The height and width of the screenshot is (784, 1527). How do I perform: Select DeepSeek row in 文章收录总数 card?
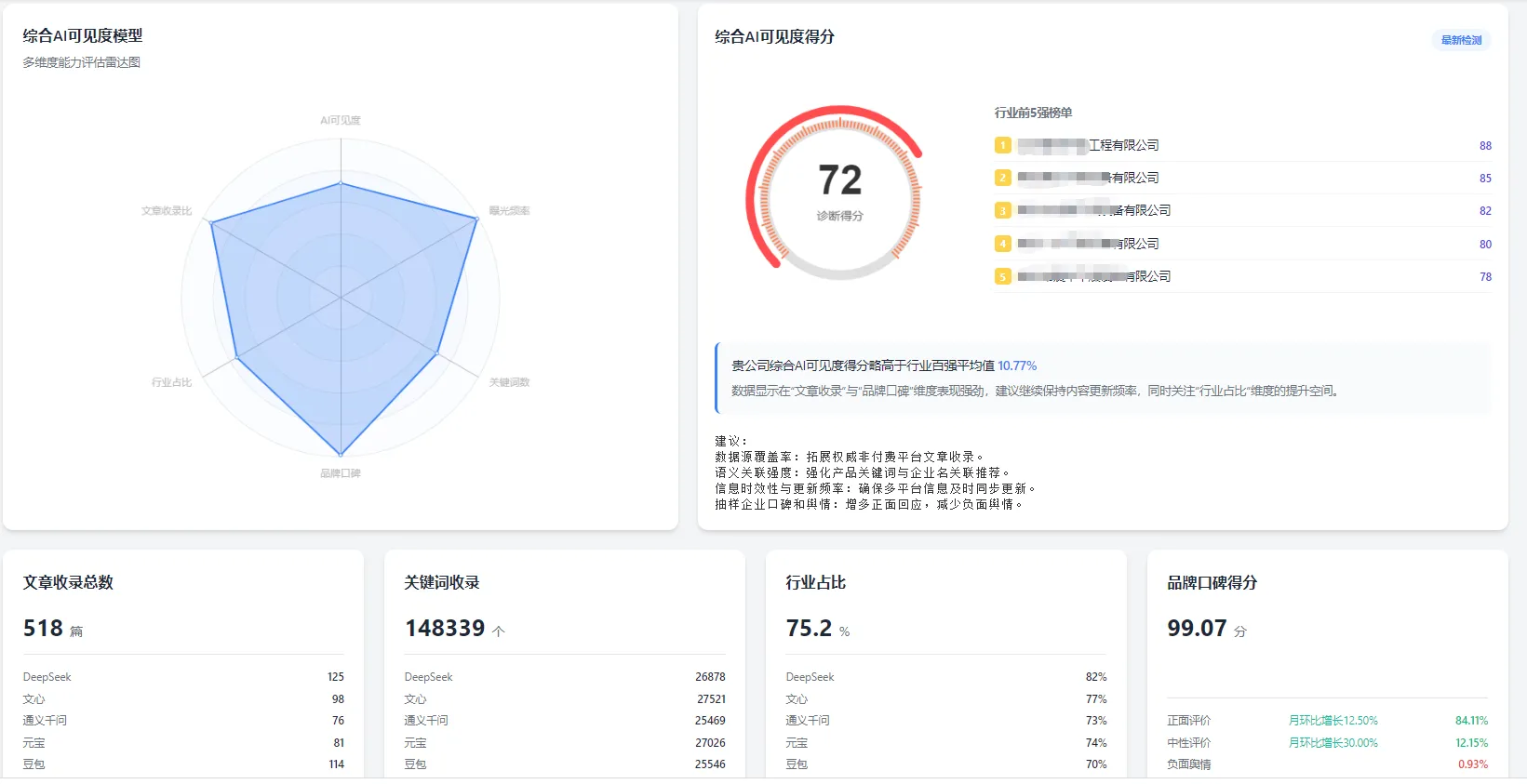tap(183, 677)
